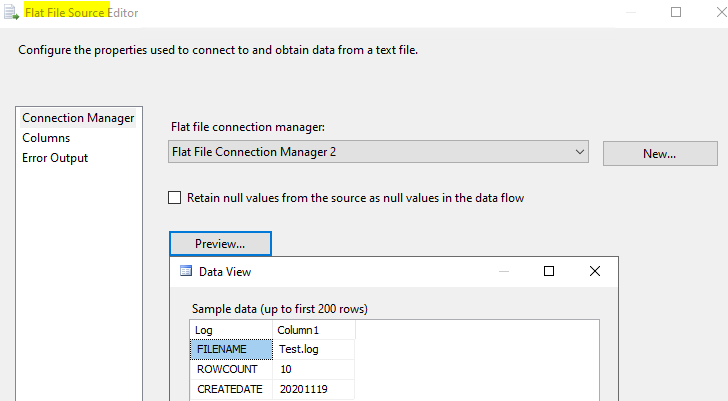Select the ROWCOUNT cell
The width and height of the screenshot is (728, 401).
(231, 369)
